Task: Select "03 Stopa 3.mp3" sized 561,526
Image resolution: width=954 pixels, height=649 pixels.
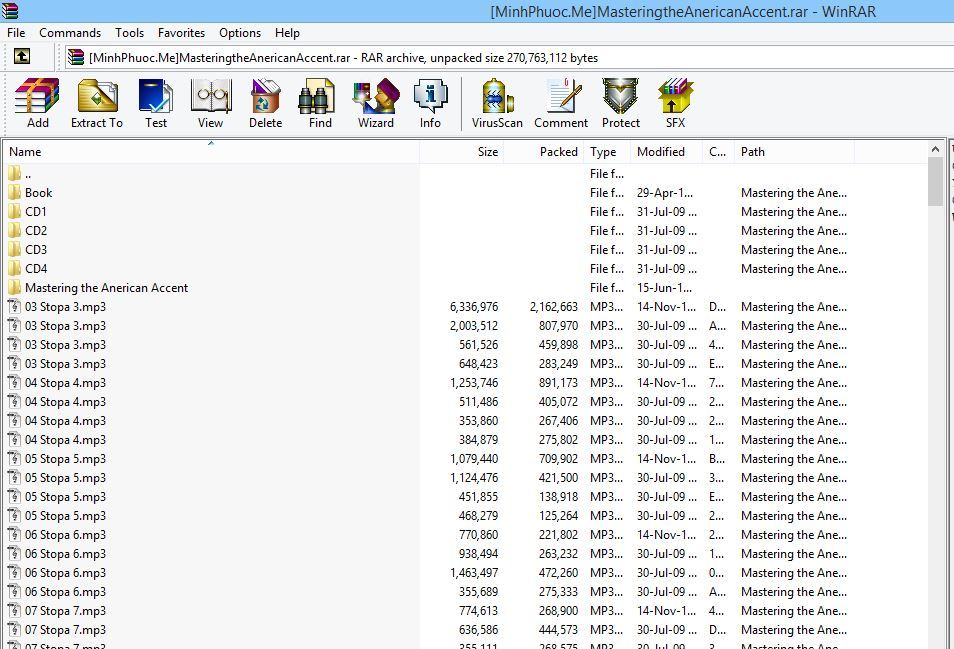Action: click(x=65, y=344)
